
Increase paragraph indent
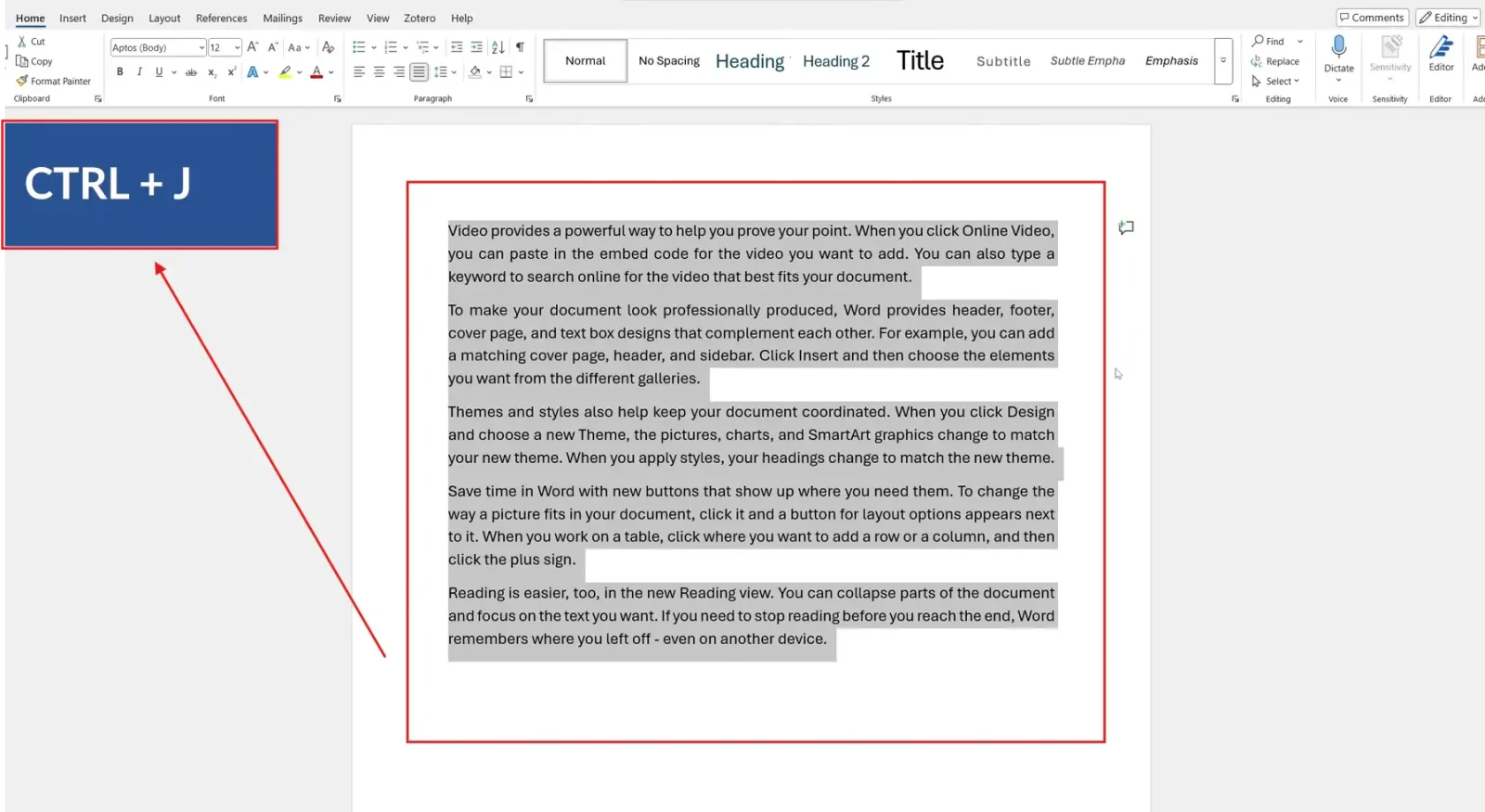point(476,47)
